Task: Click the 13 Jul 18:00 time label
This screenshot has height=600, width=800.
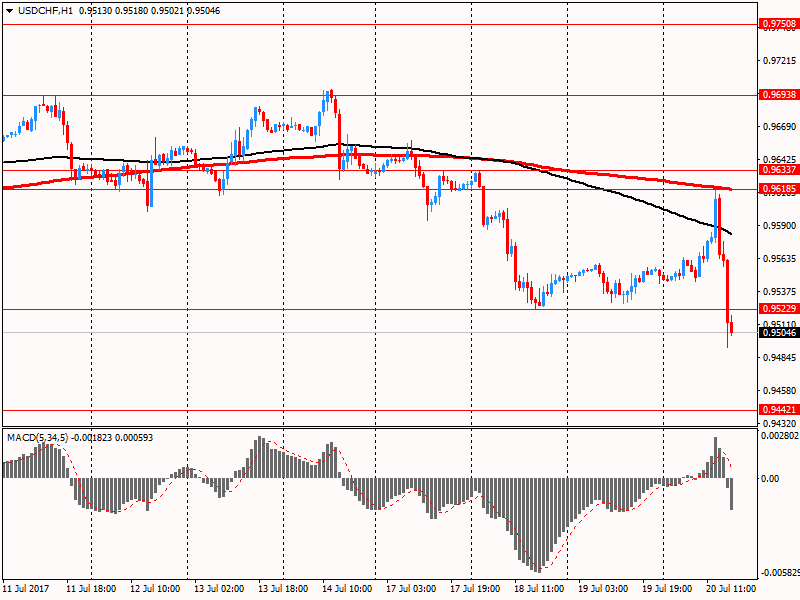Action: [x=283, y=589]
